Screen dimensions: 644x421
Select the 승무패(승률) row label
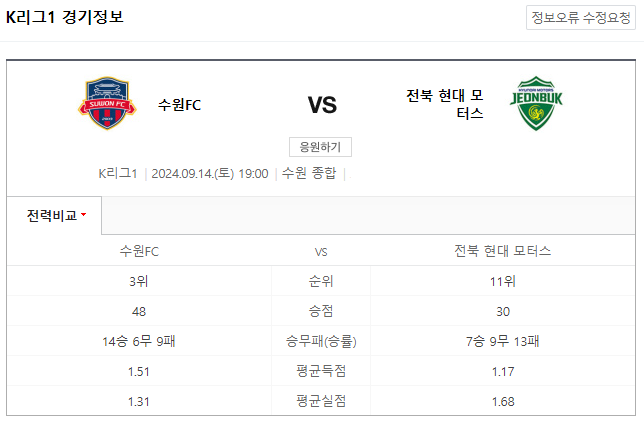pyautogui.click(x=321, y=341)
